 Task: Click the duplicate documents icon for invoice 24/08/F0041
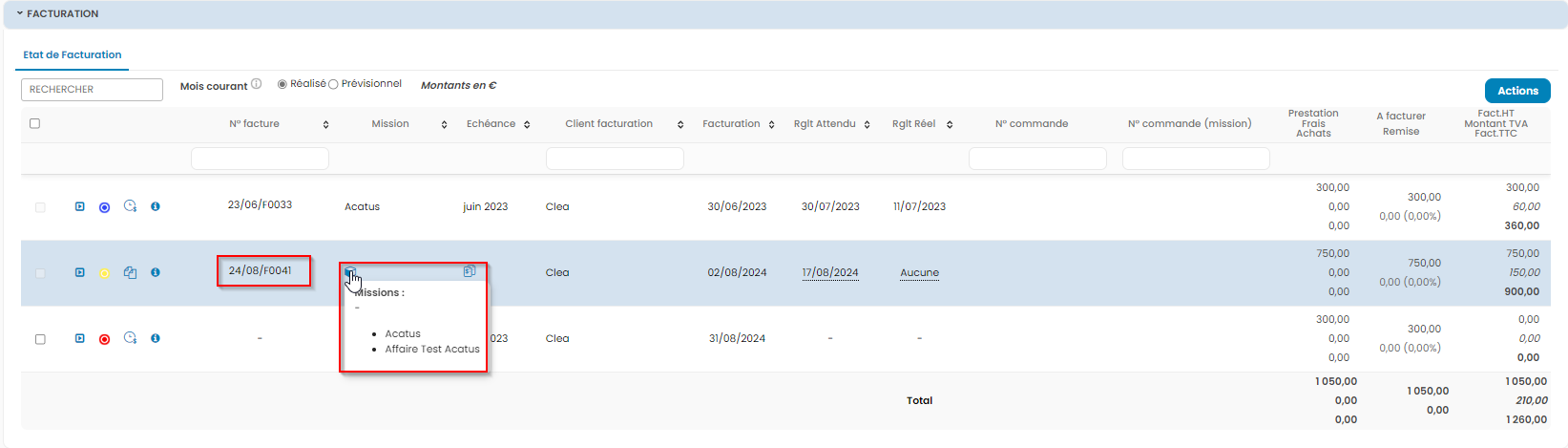[x=130, y=273]
